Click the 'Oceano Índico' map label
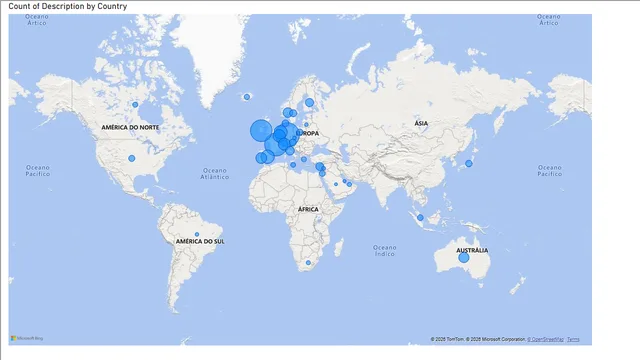Image resolution: width=640 pixels, height=360 pixels. [384, 250]
